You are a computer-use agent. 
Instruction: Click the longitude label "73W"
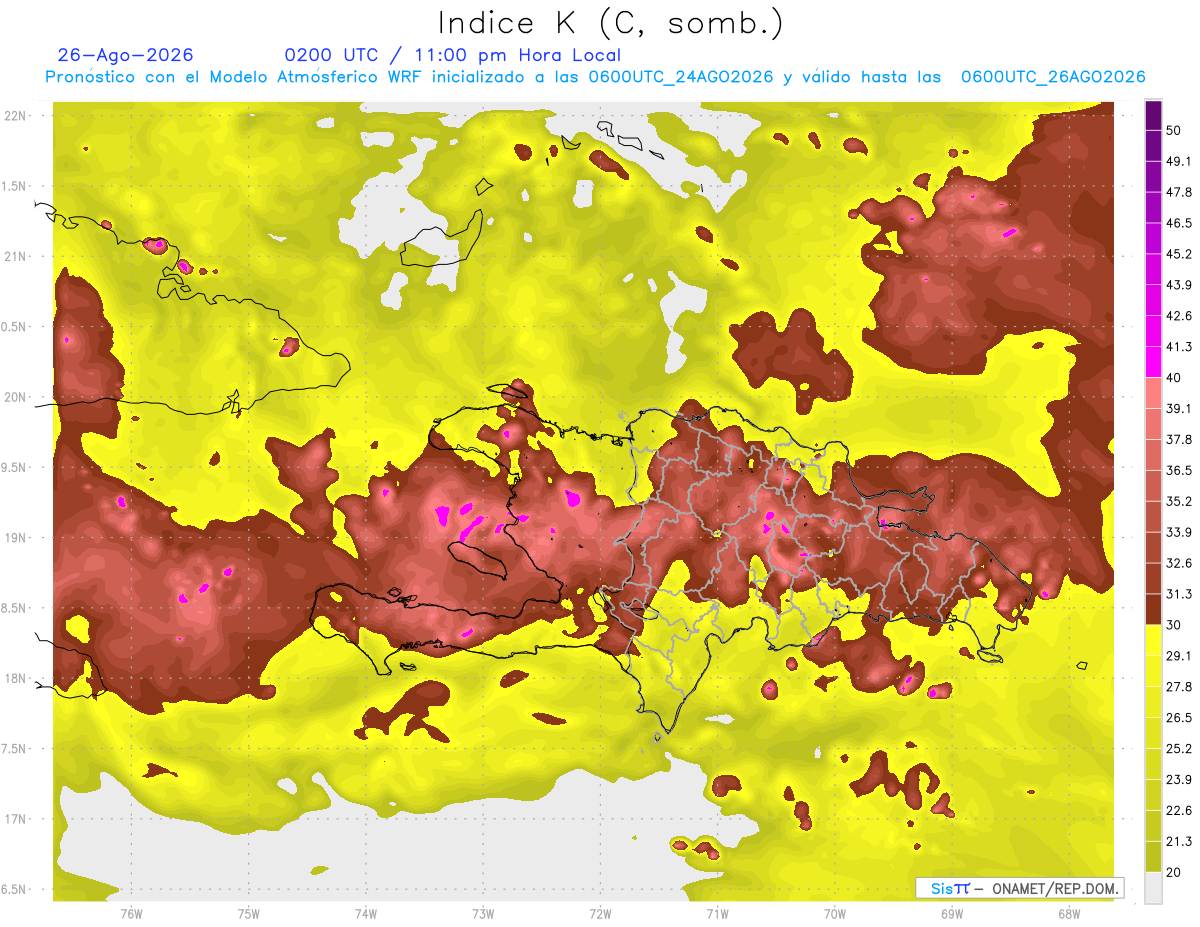point(483,913)
